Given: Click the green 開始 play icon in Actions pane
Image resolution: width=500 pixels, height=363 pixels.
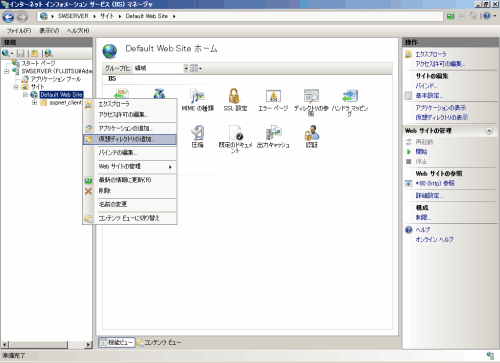Looking at the screenshot, I should click(409, 152).
